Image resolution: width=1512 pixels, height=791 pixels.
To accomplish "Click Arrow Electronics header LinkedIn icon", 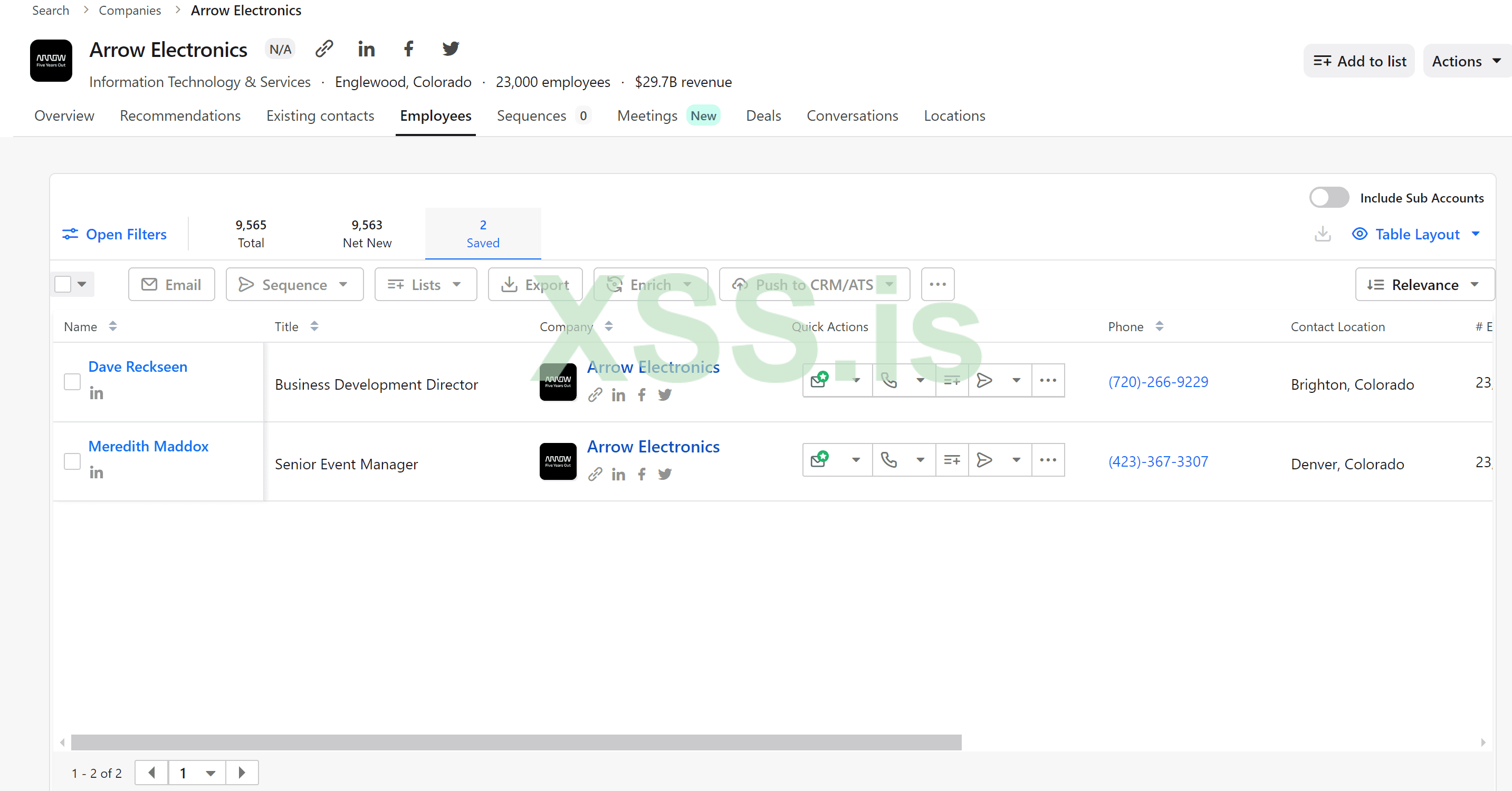I will coord(366,49).
